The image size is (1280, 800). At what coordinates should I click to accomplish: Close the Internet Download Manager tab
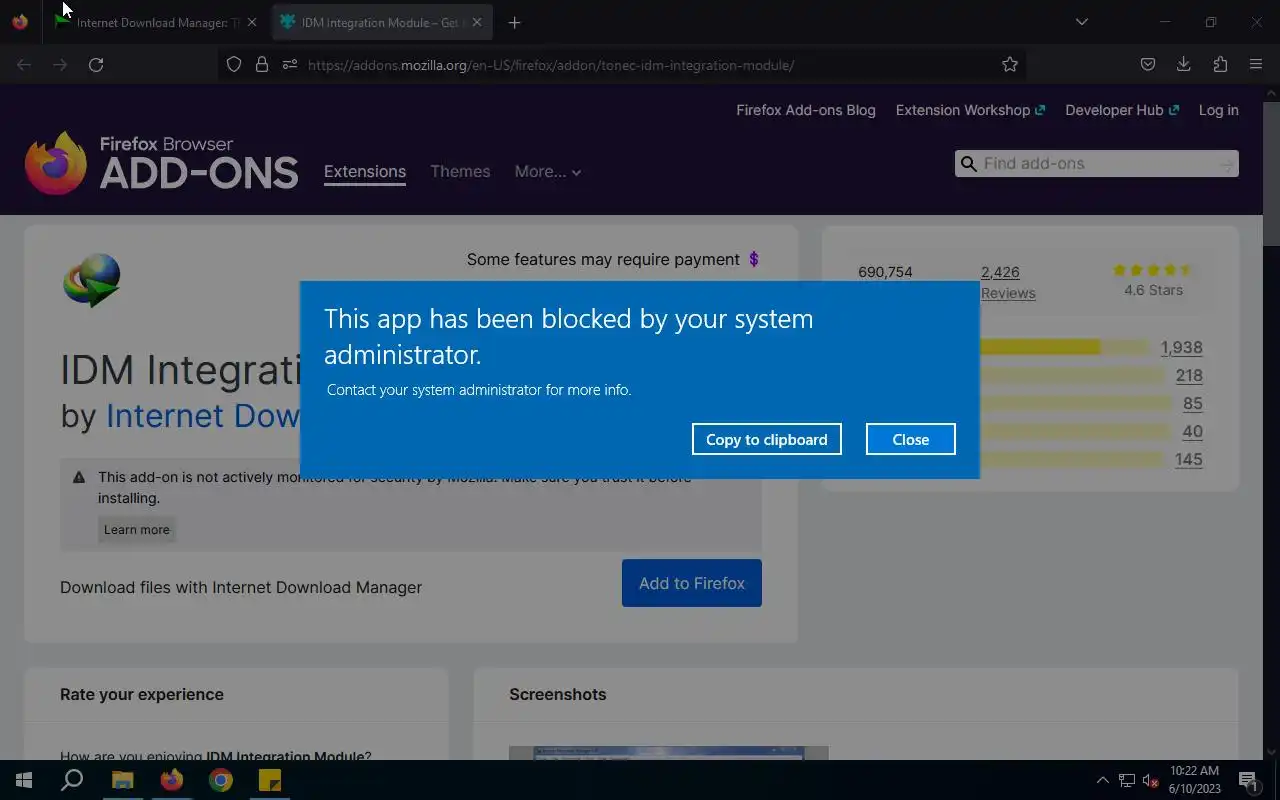click(252, 22)
